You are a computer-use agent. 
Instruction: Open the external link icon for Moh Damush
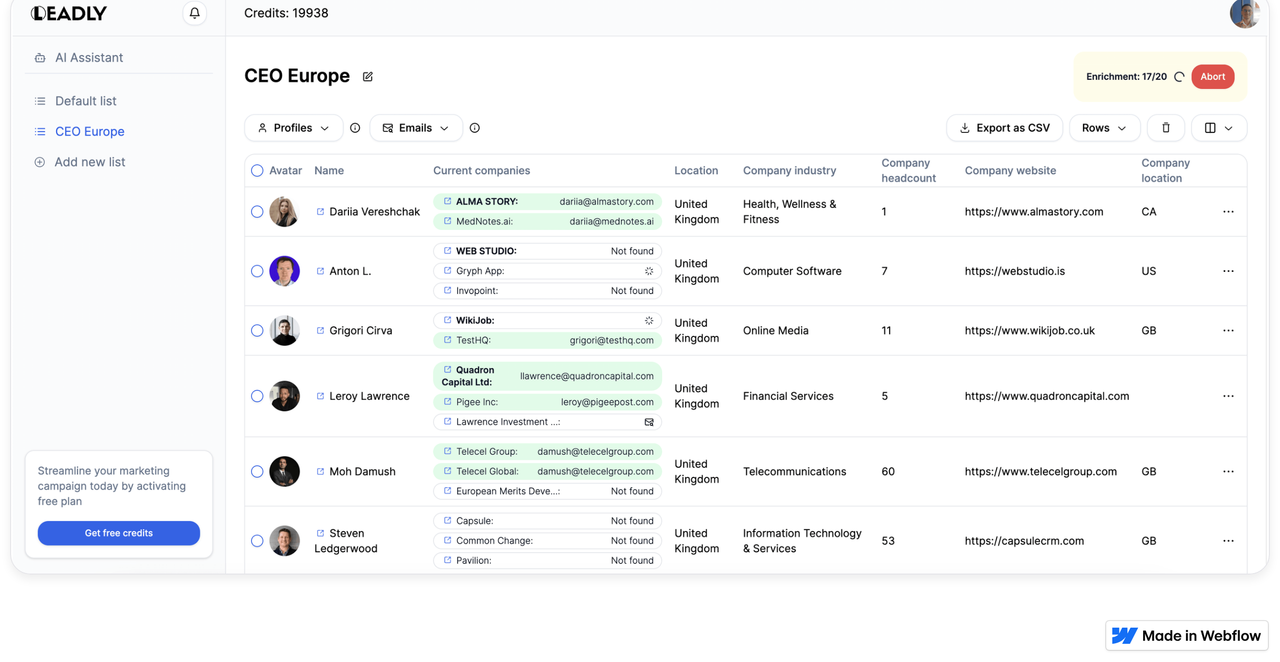[320, 471]
